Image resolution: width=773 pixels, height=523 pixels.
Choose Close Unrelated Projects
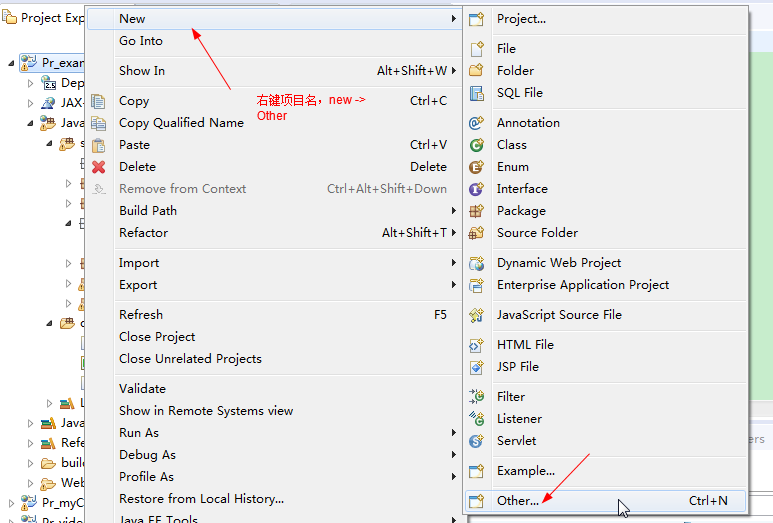(274, 359)
